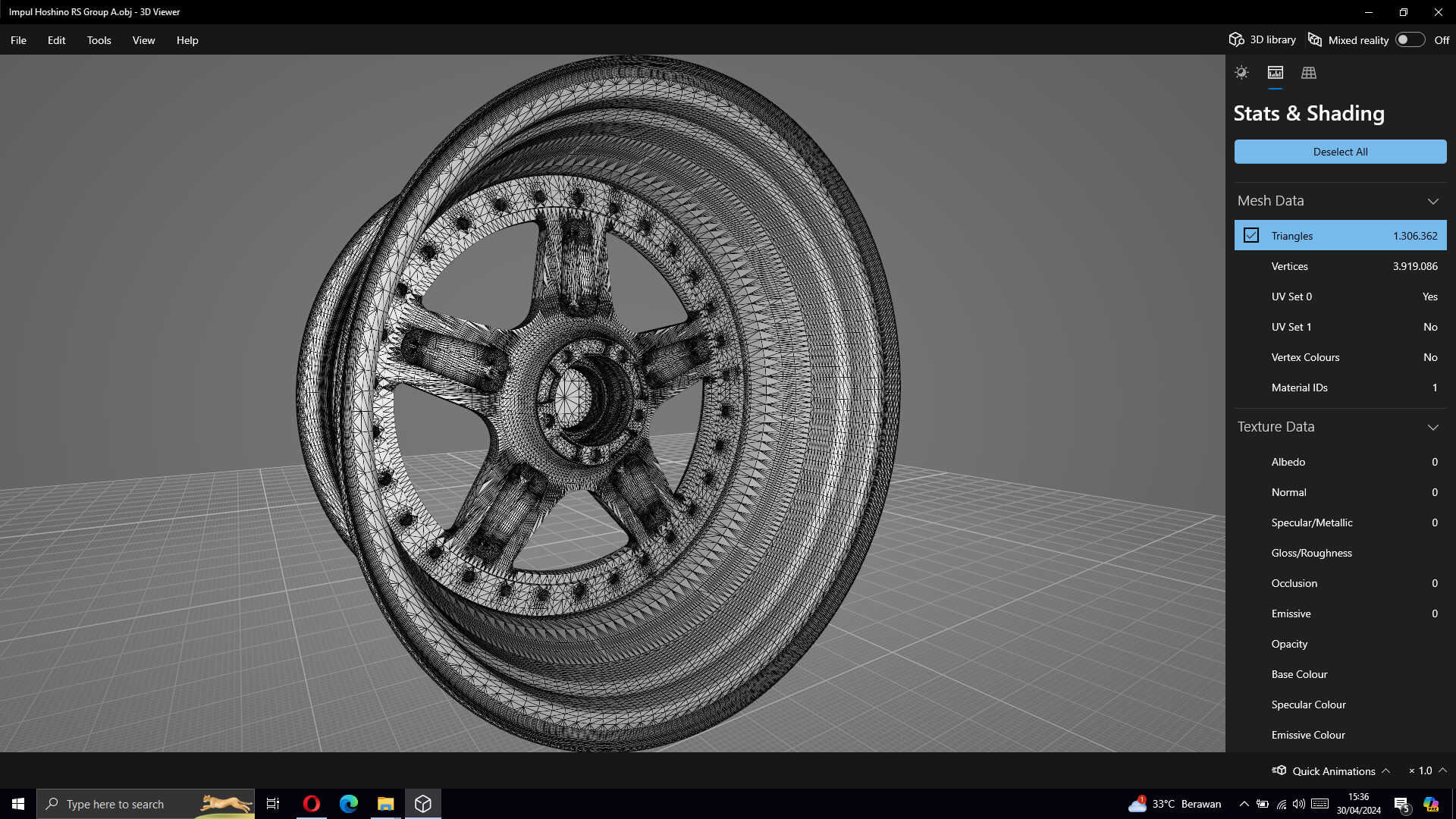The width and height of the screenshot is (1456, 819).
Task: Open the animation speed x 1.0 dropdown
Action: click(1428, 770)
